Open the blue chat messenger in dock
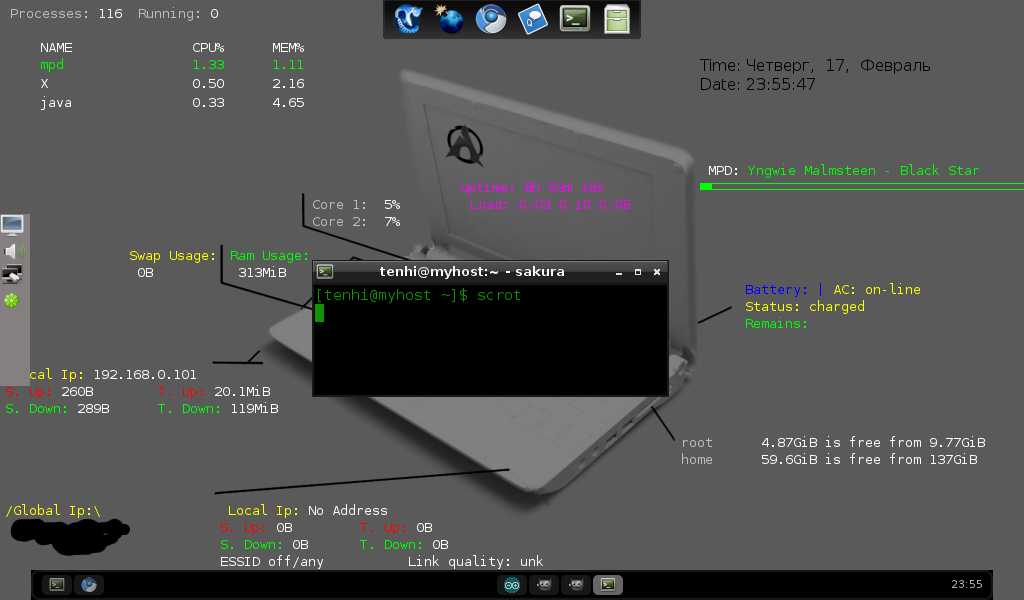1024x600 pixels. (532, 18)
